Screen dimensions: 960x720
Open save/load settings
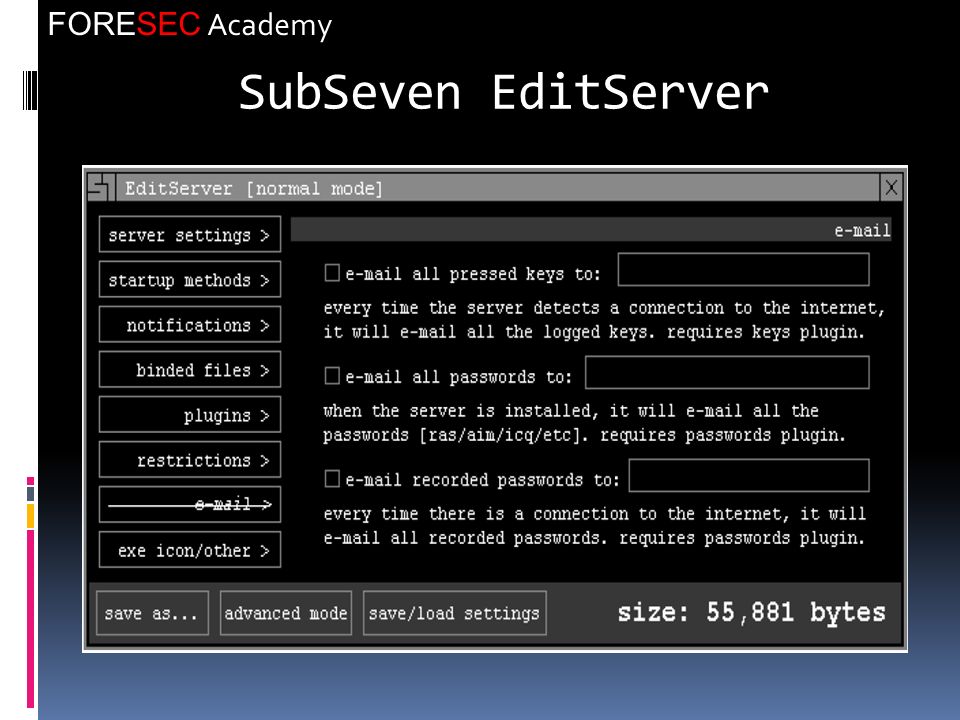pyautogui.click(x=454, y=613)
